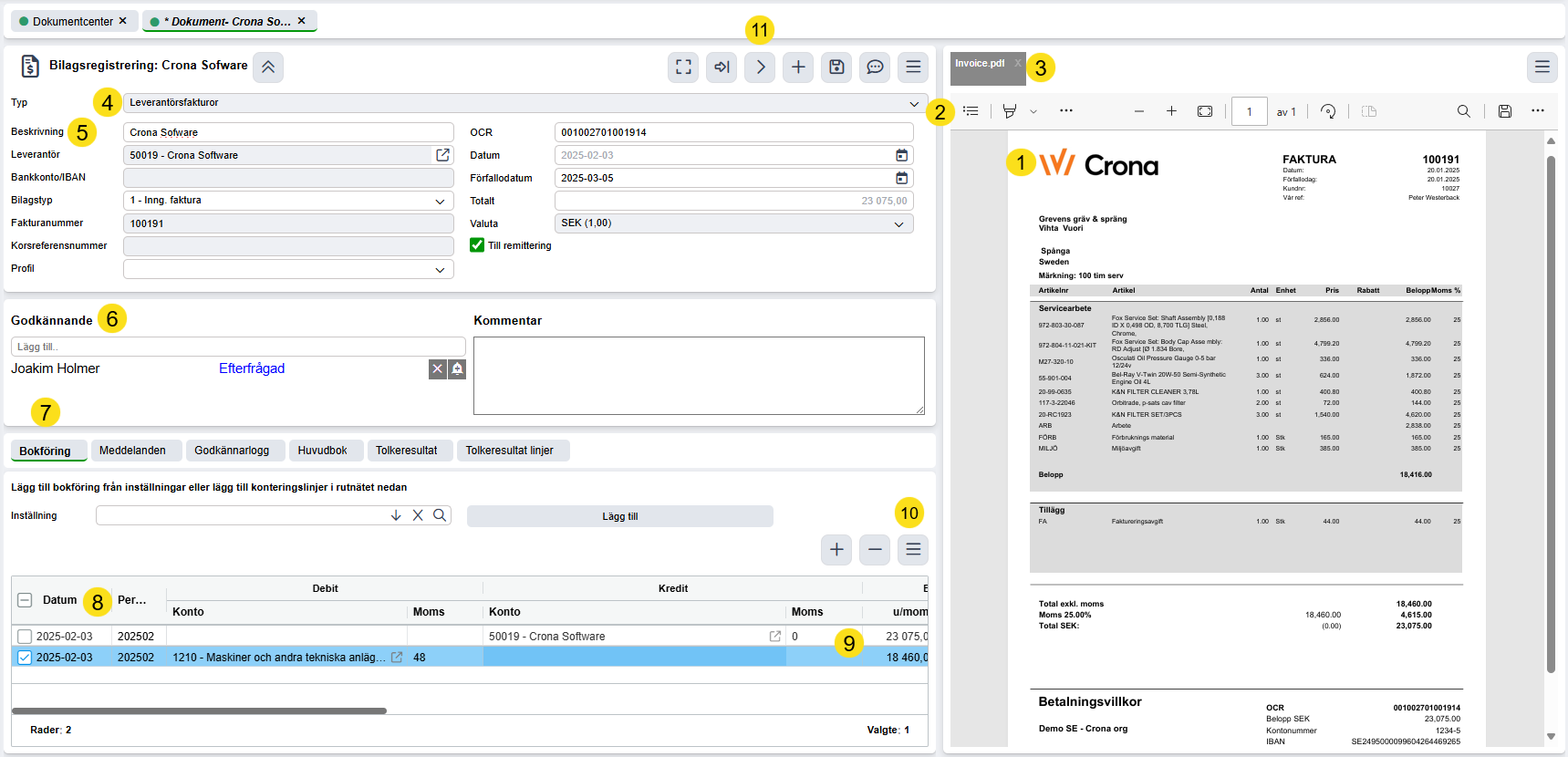Open kredit konto 50019 link icon
The width and height of the screenshot is (1568, 757).
(775, 637)
